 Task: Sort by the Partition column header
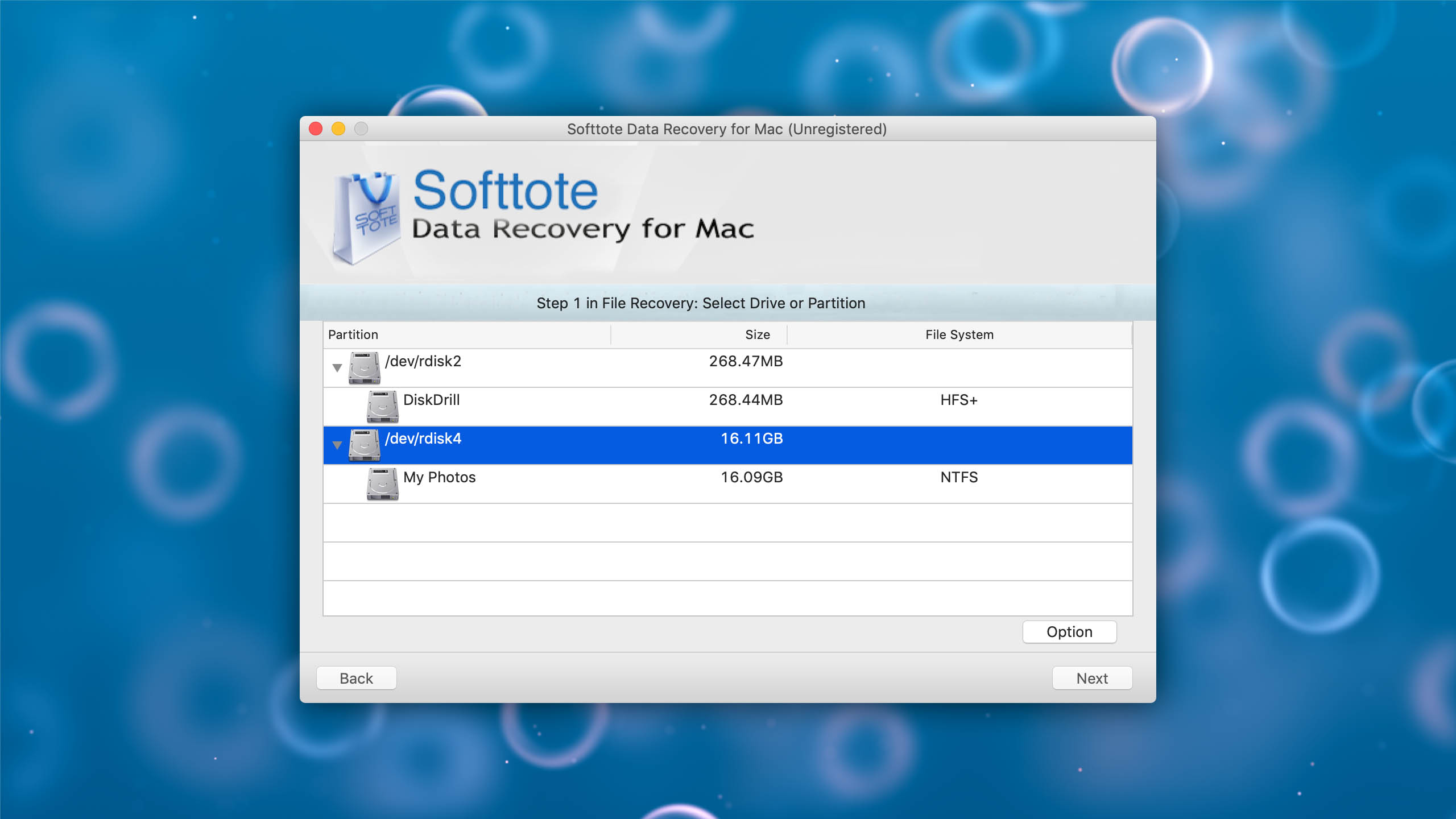[x=467, y=334]
